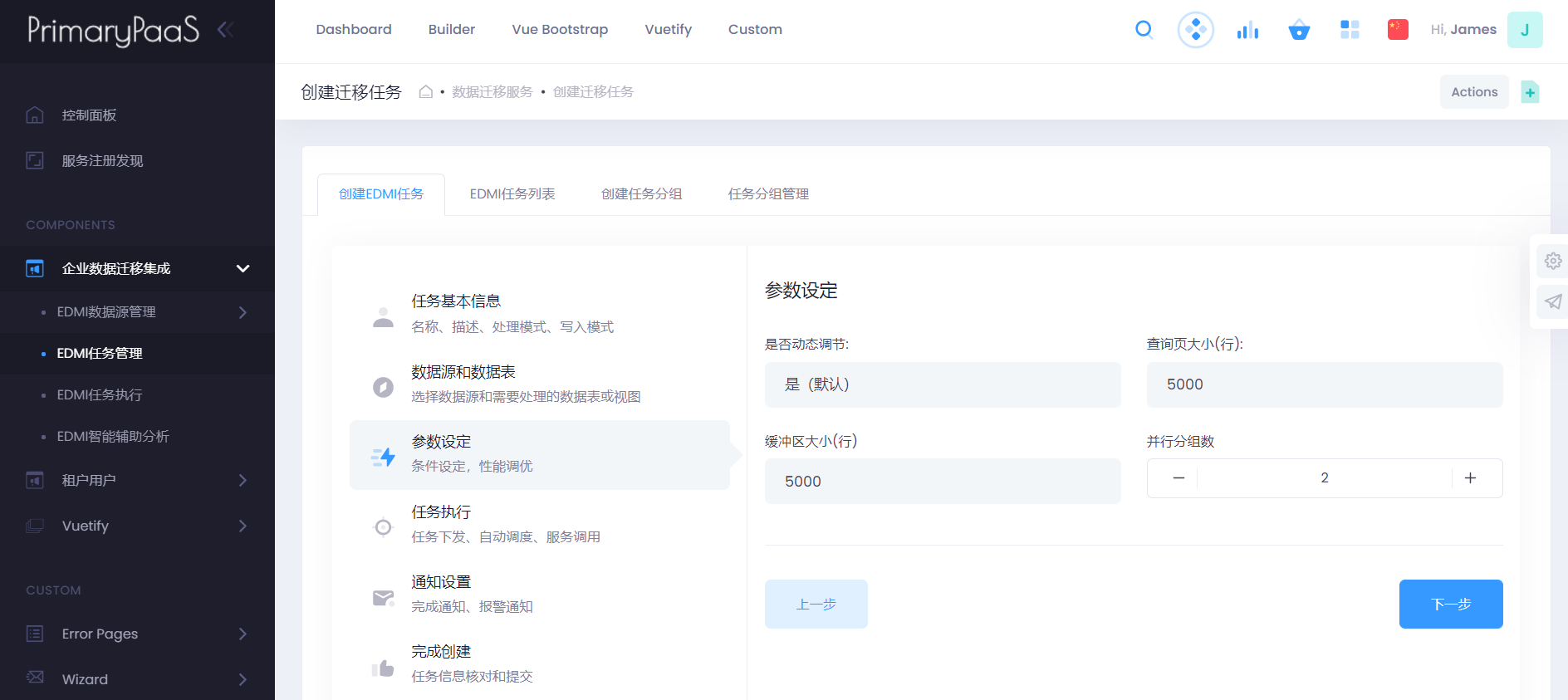Image resolution: width=1568 pixels, height=700 pixels.
Task: Go to the 任务执行 wizard step title
Action: [x=441, y=512]
